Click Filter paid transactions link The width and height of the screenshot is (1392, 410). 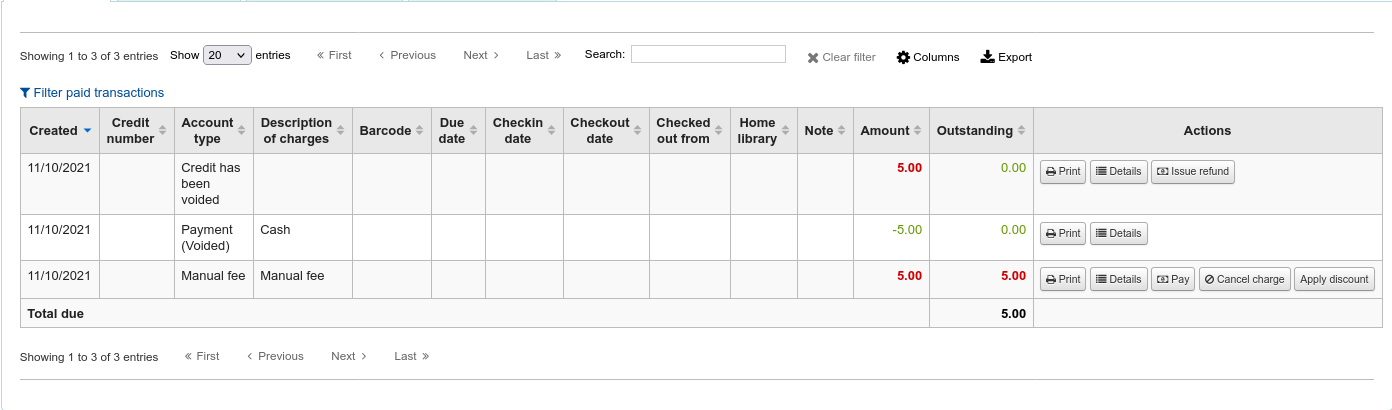click(x=92, y=93)
